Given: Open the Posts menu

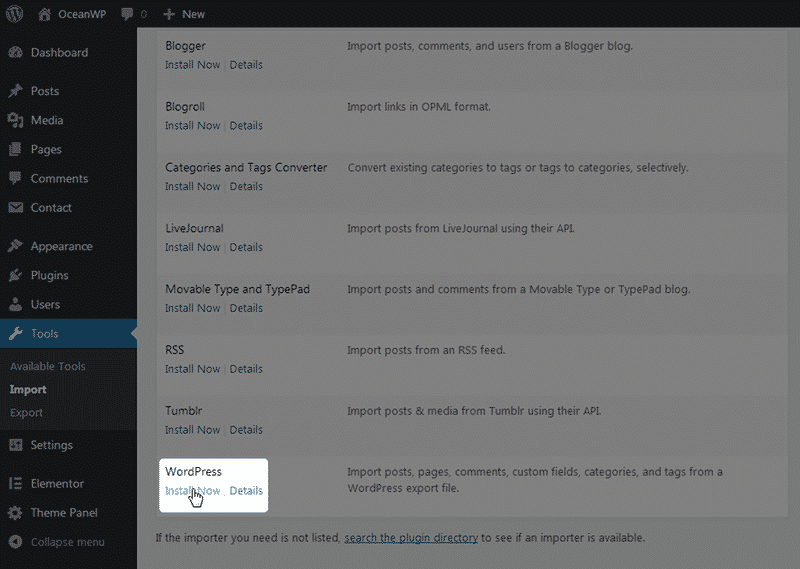Looking at the screenshot, I should point(45,91).
